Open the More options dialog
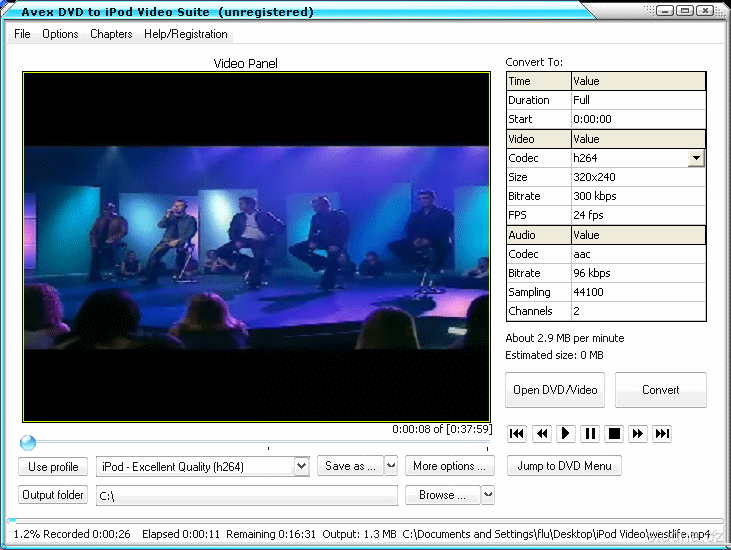This screenshot has height=550, width=731. pos(449,466)
